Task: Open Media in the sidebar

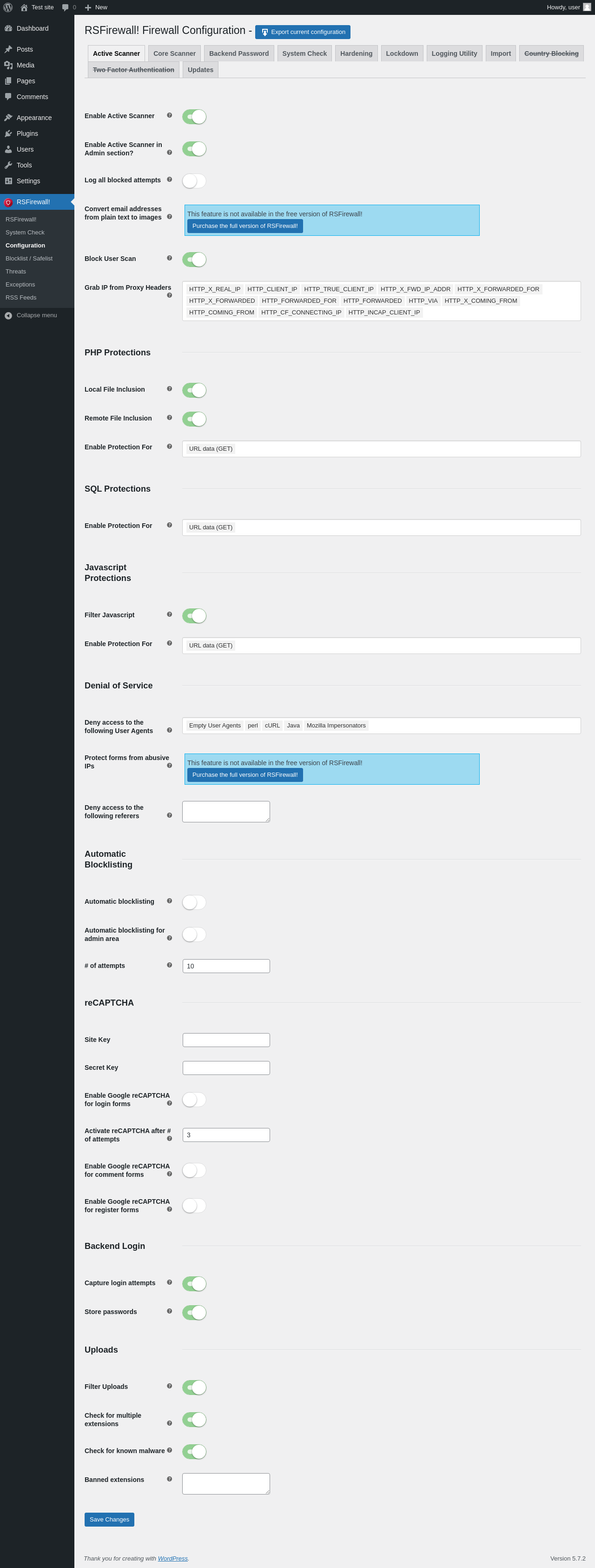Action: 37,65
